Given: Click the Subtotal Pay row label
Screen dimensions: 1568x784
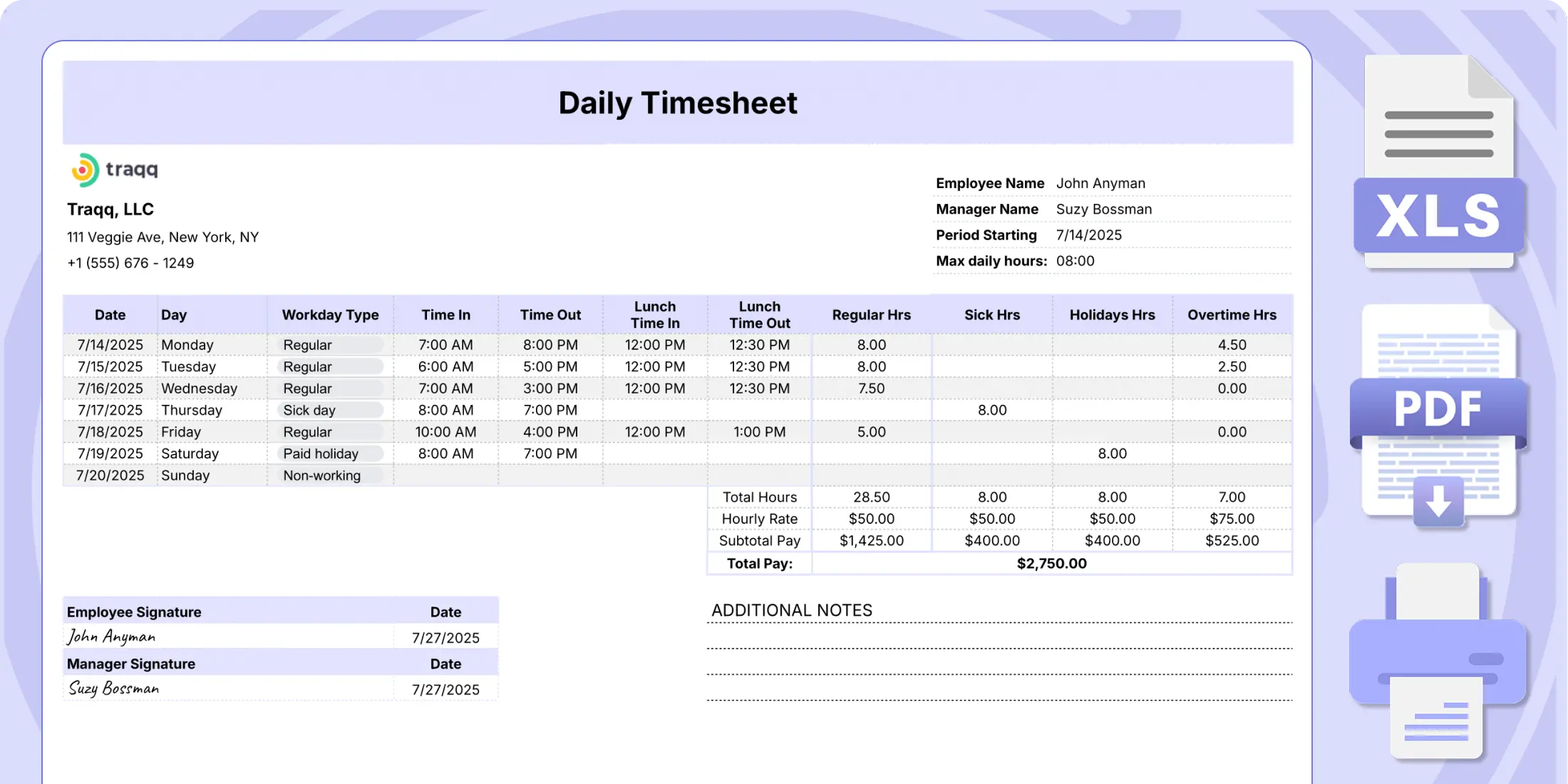Looking at the screenshot, I should (759, 540).
